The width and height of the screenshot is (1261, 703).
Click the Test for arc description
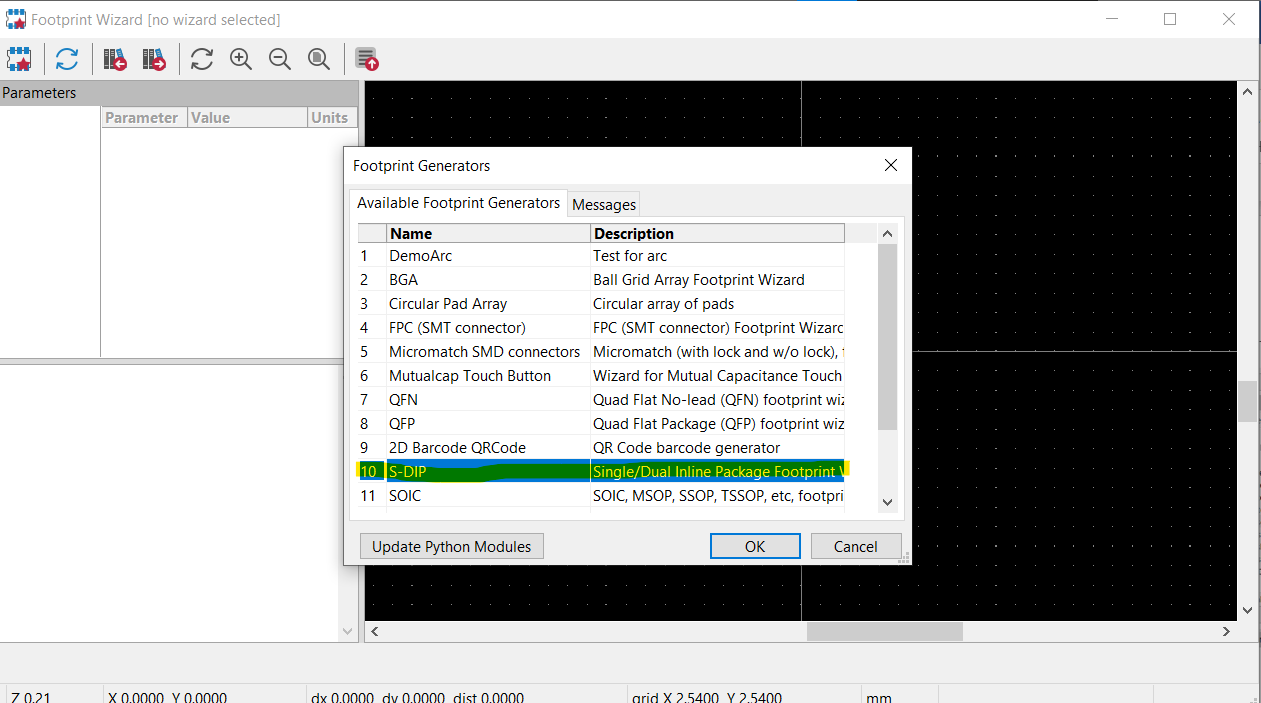click(630, 255)
